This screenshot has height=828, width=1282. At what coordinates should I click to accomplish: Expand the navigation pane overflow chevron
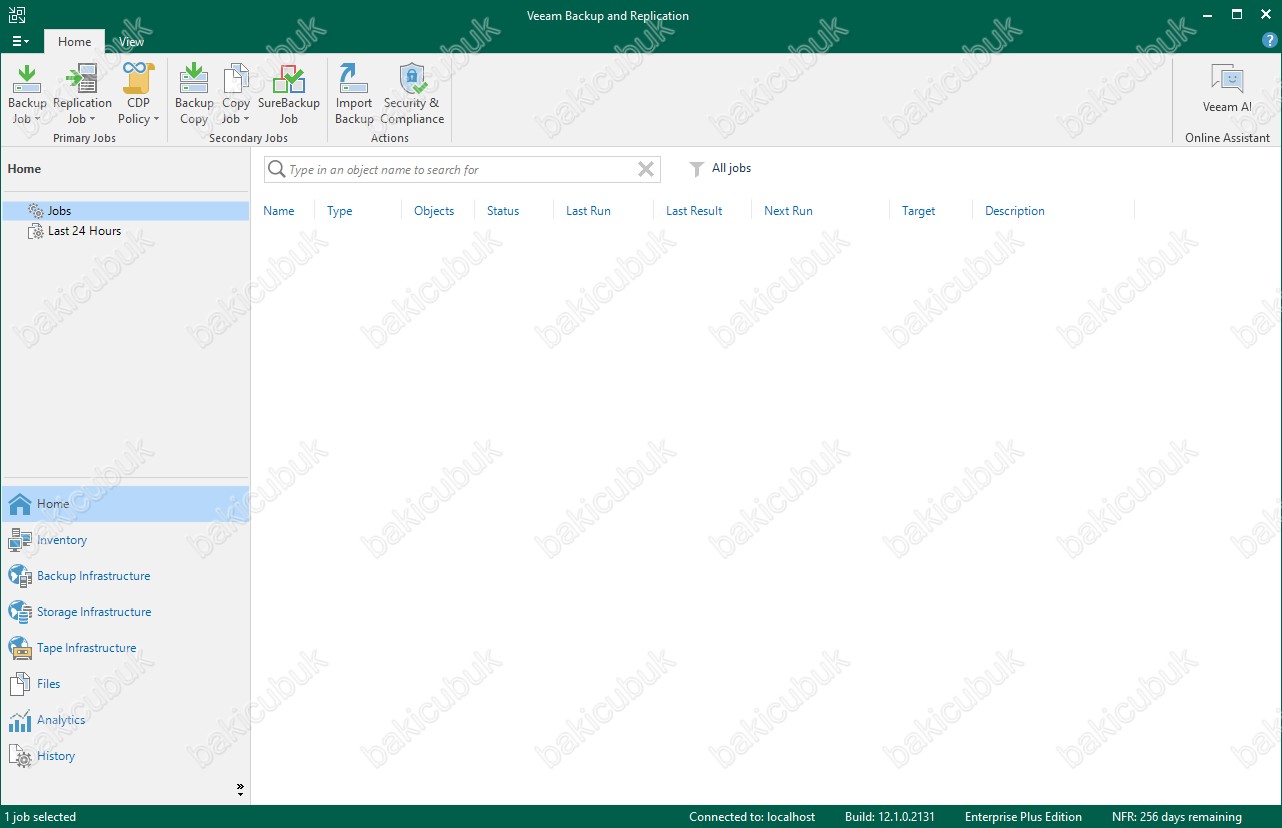coord(240,789)
